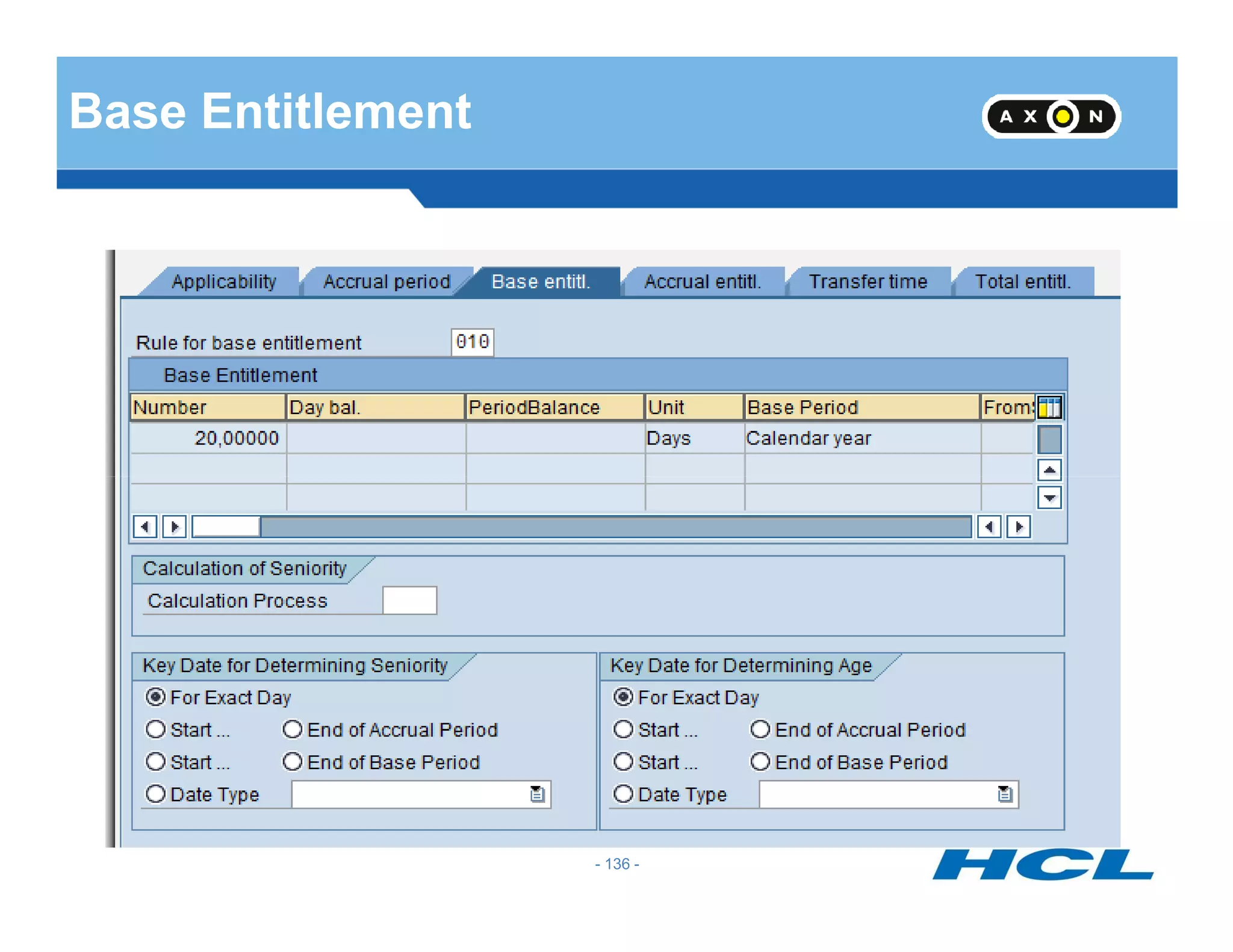
Task: Click the empty Day bal. cell in first row
Action: [x=376, y=438]
